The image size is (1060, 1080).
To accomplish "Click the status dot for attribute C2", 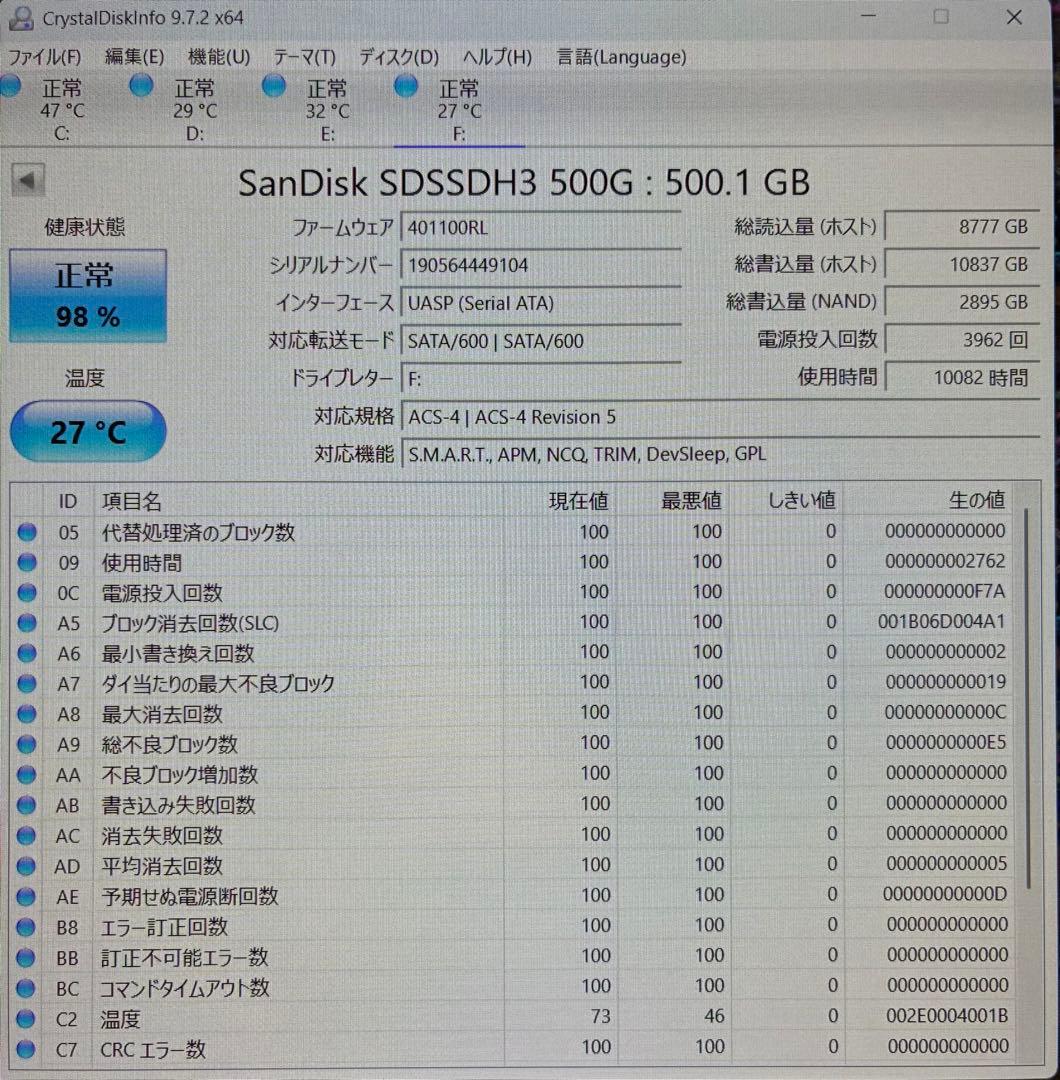I will click(25, 1019).
